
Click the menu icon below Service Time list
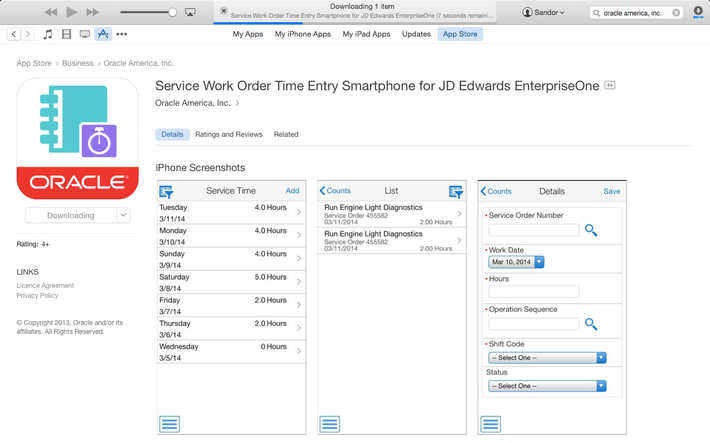(169, 424)
